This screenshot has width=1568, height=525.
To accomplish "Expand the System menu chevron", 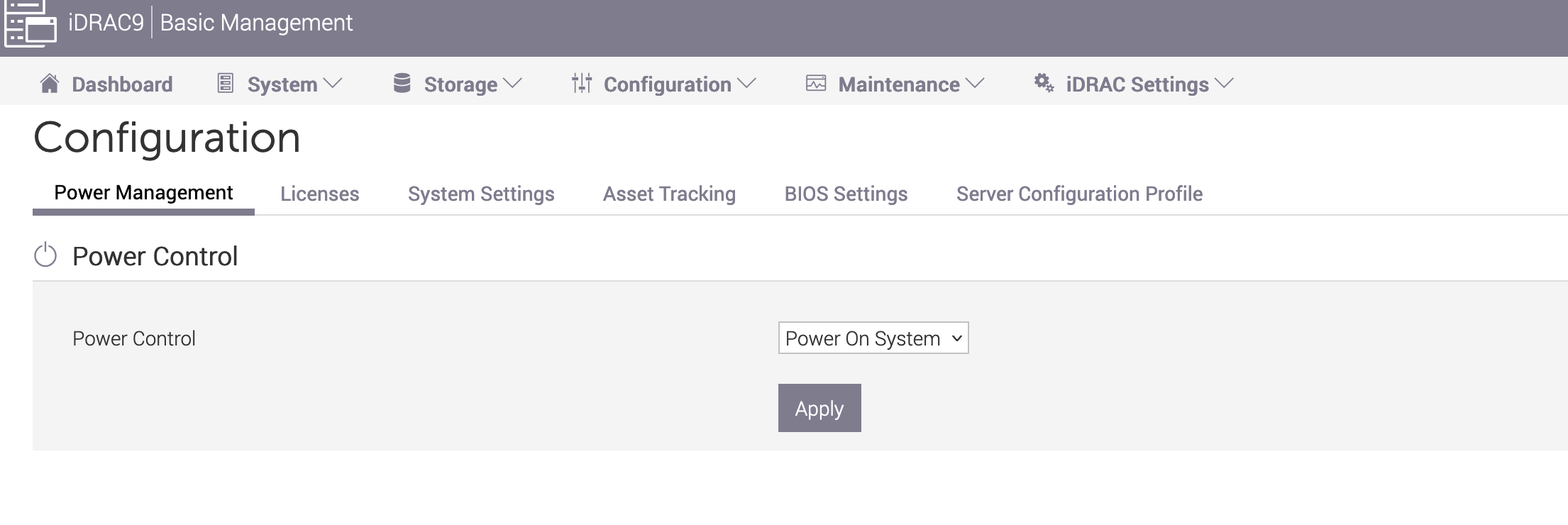I will tap(333, 84).
